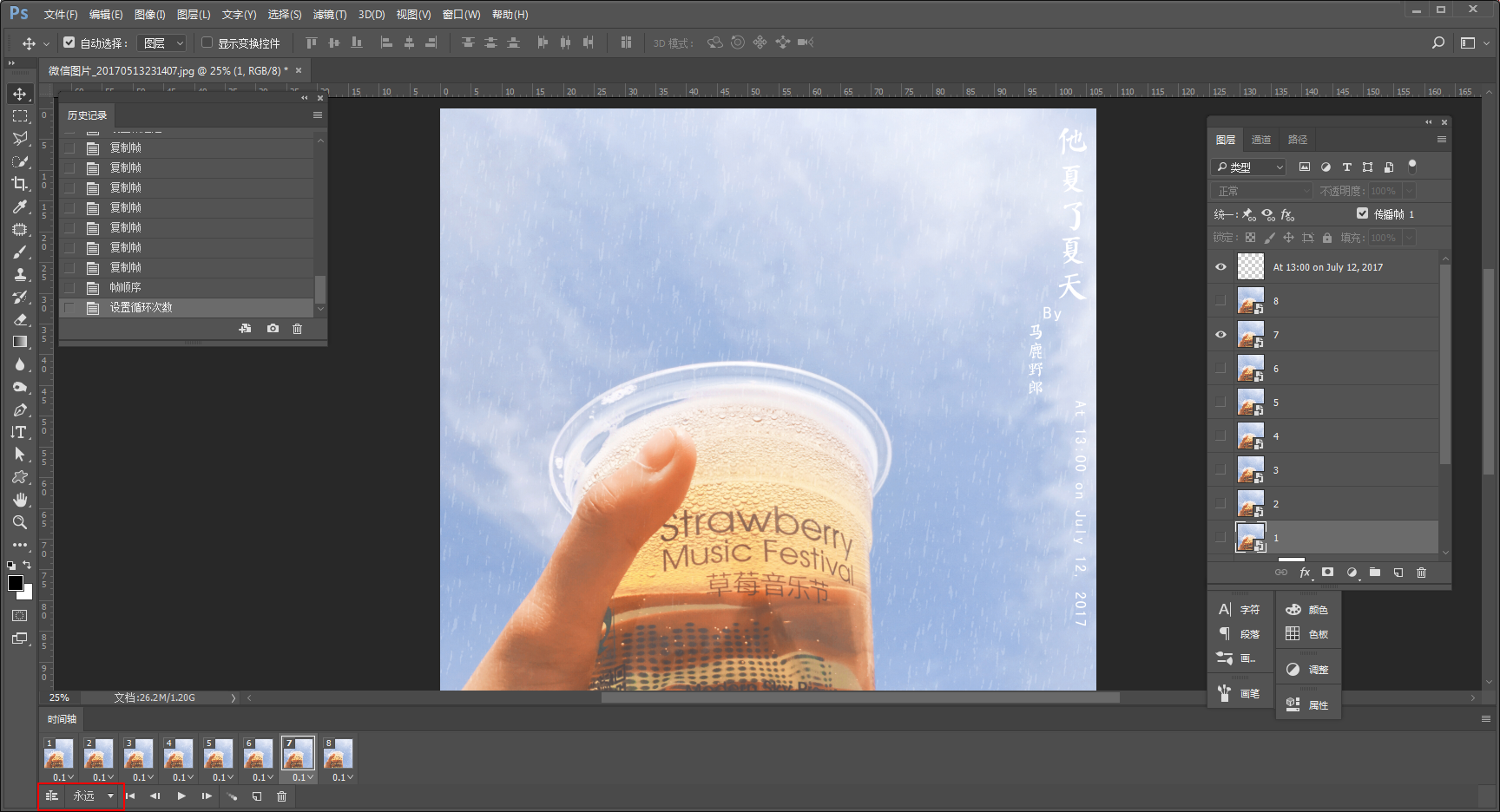Switch to the 通道 tab
This screenshot has height=812, width=1500.
pyautogui.click(x=1261, y=140)
